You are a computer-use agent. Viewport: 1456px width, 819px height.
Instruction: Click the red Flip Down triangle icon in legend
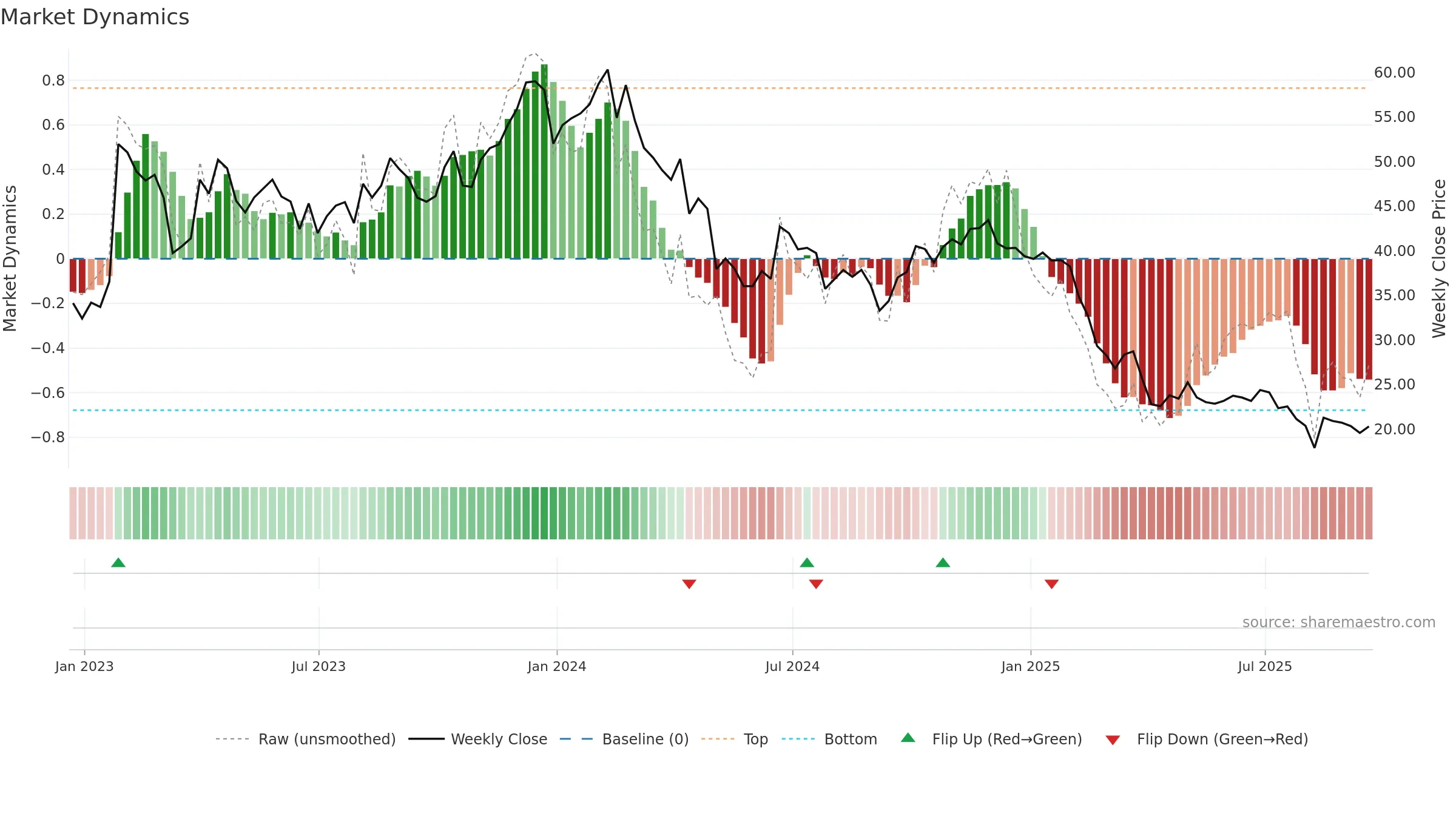1113,740
